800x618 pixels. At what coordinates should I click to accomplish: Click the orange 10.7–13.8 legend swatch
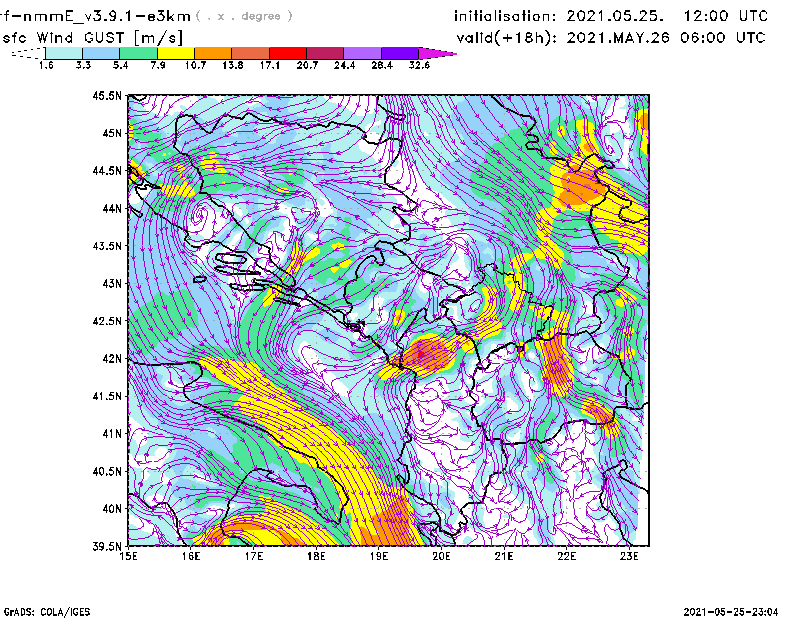(213, 53)
